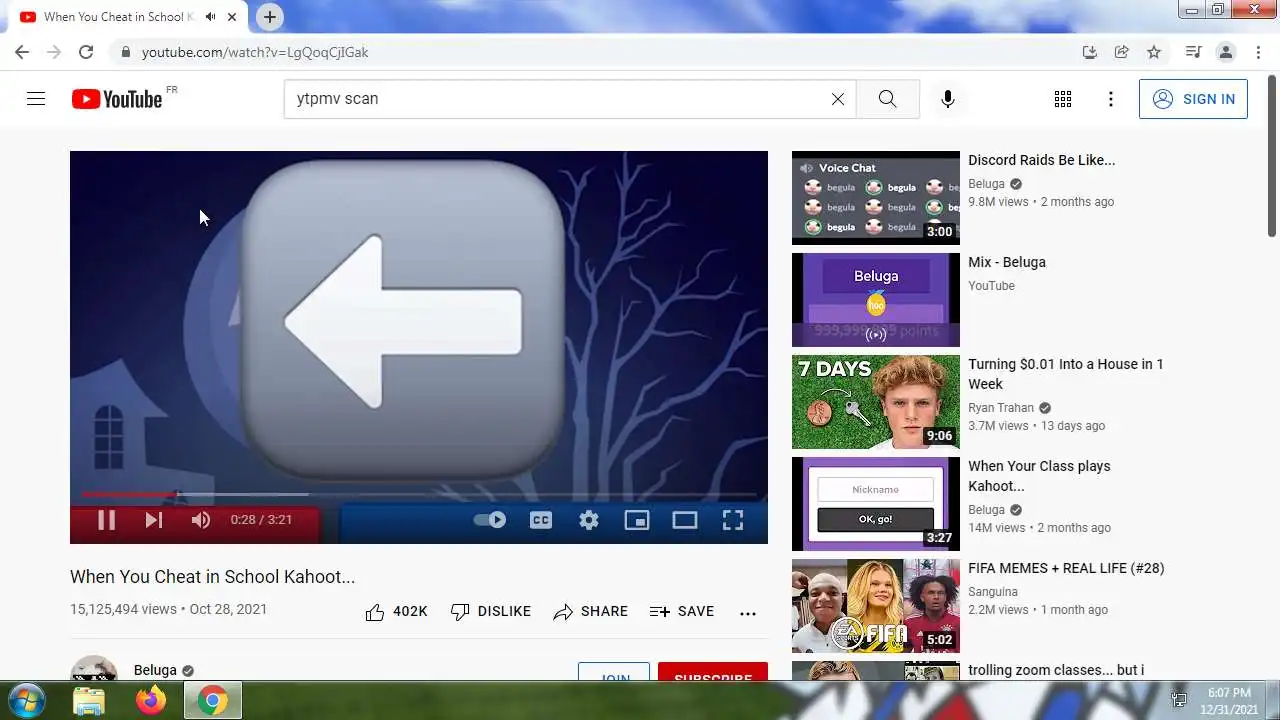Go to YouTube home via logo

click(x=117, y=99)
